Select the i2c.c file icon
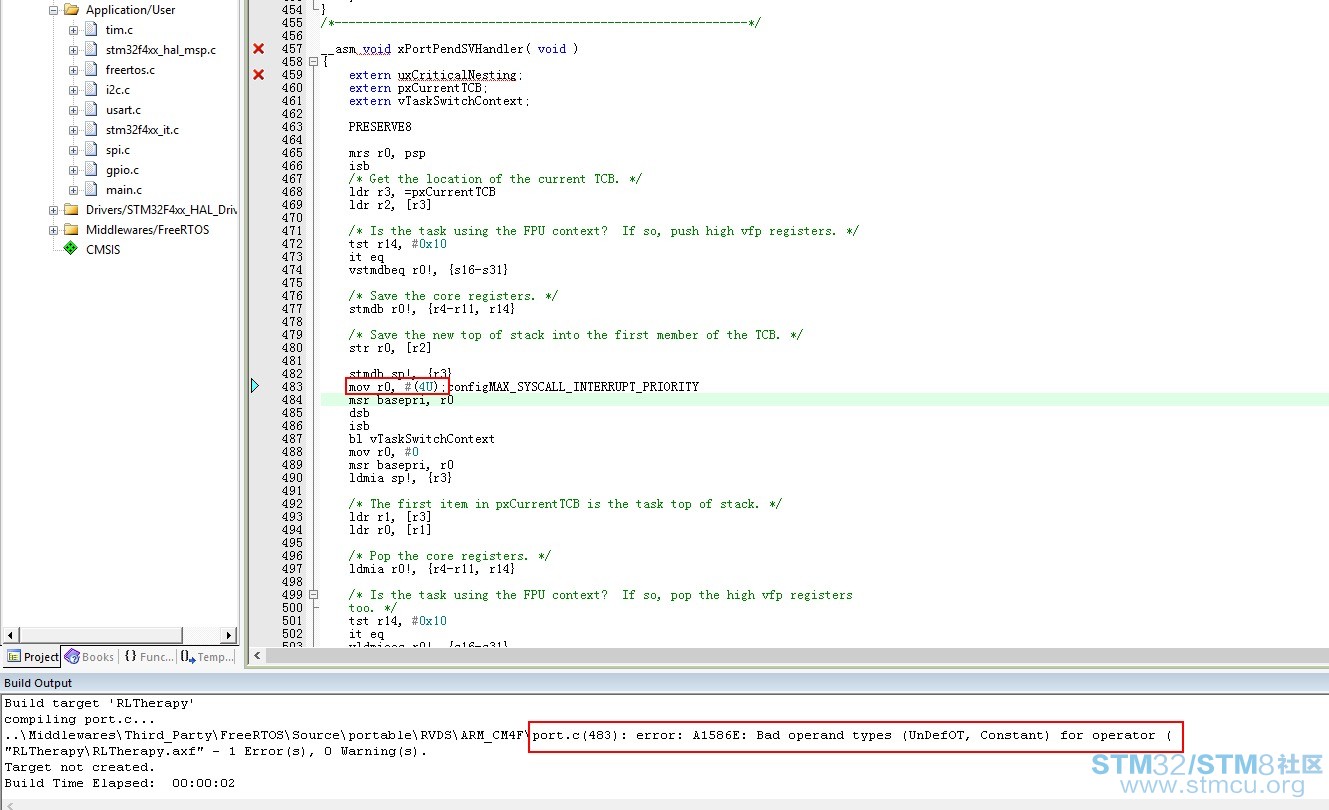 90,90
